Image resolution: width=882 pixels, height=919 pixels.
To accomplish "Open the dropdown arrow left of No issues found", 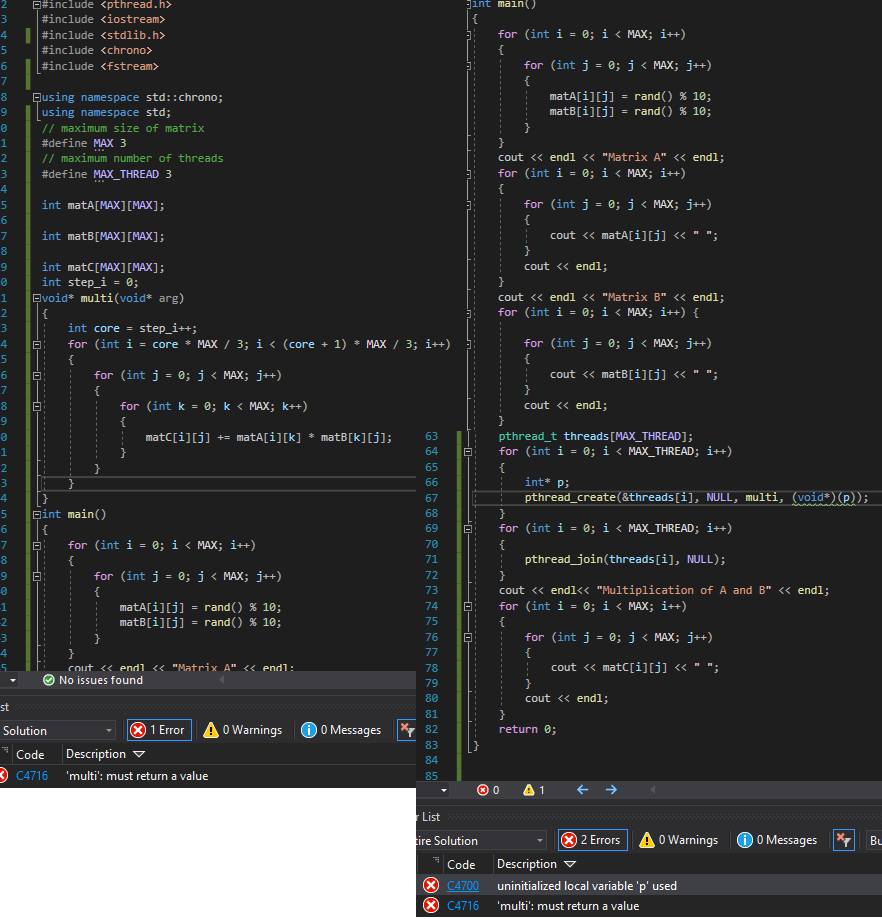I will tap(12, 680).
